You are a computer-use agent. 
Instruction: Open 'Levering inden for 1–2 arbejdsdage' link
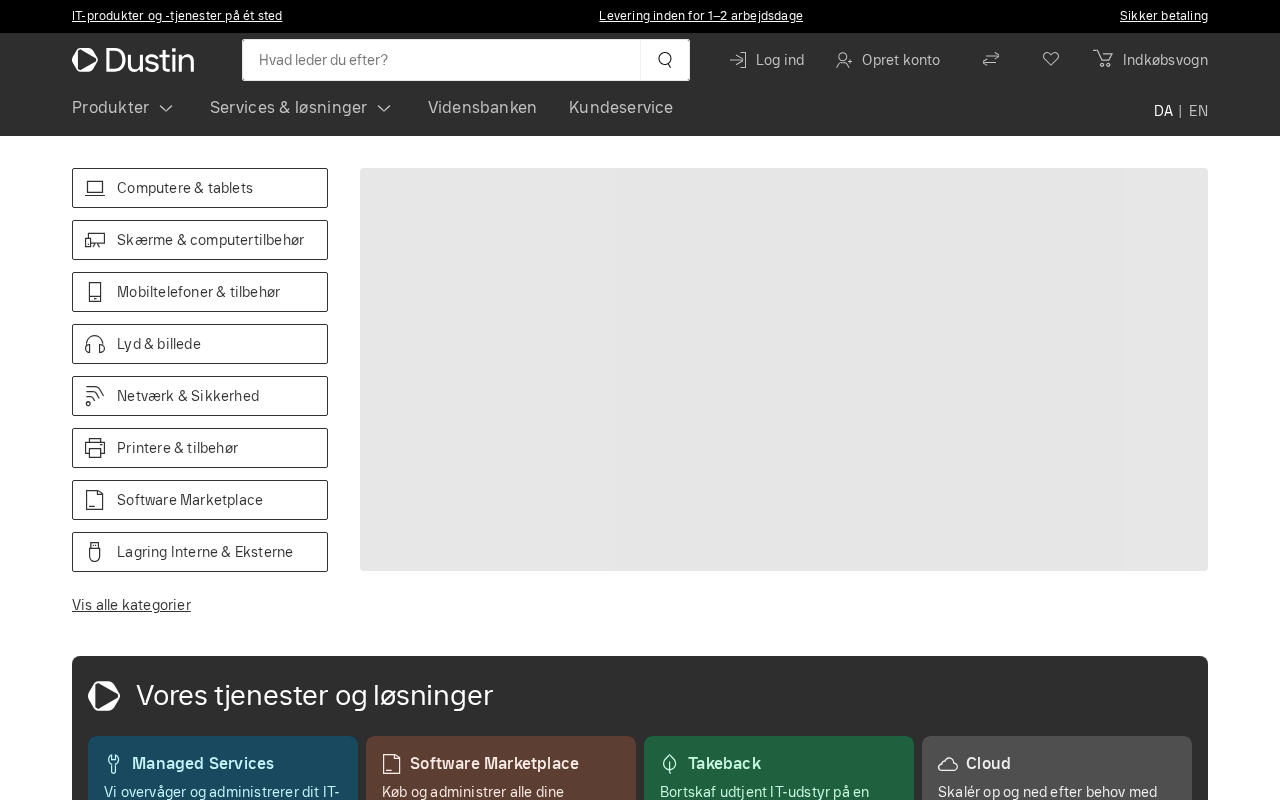point(701,16)
